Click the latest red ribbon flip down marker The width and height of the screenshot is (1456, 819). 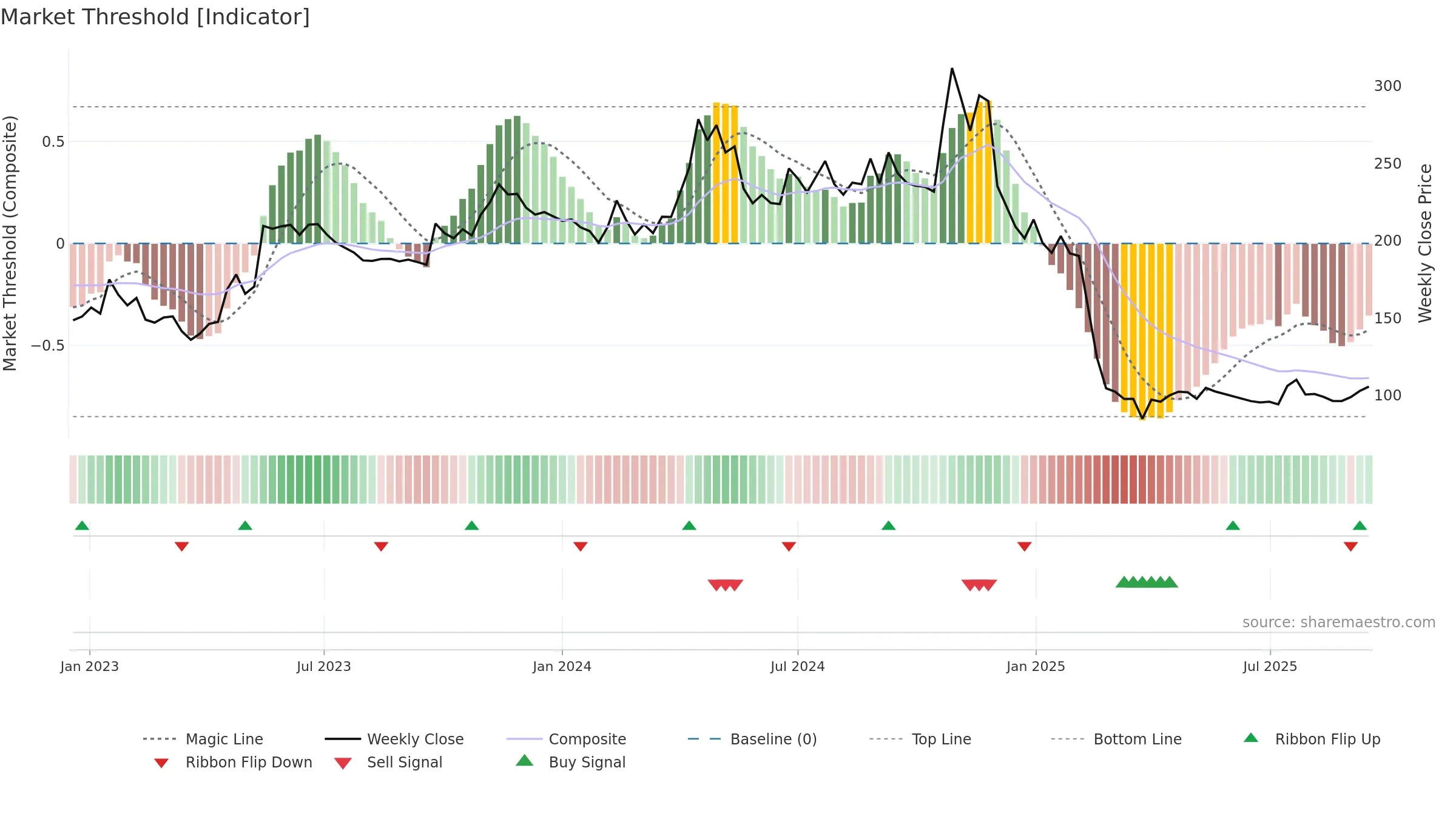[1350, 547]
